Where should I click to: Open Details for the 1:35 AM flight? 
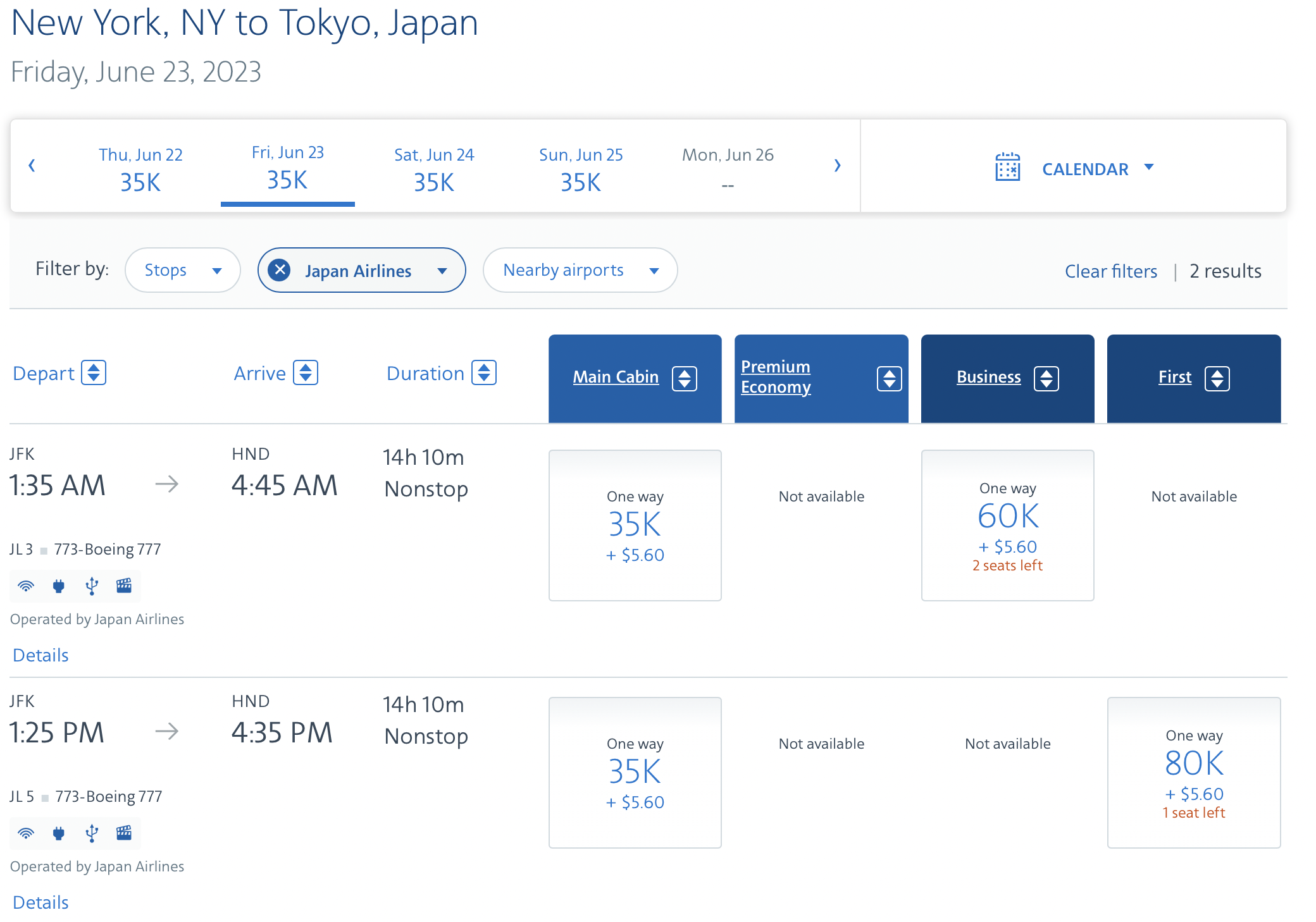tap(40, 655)
